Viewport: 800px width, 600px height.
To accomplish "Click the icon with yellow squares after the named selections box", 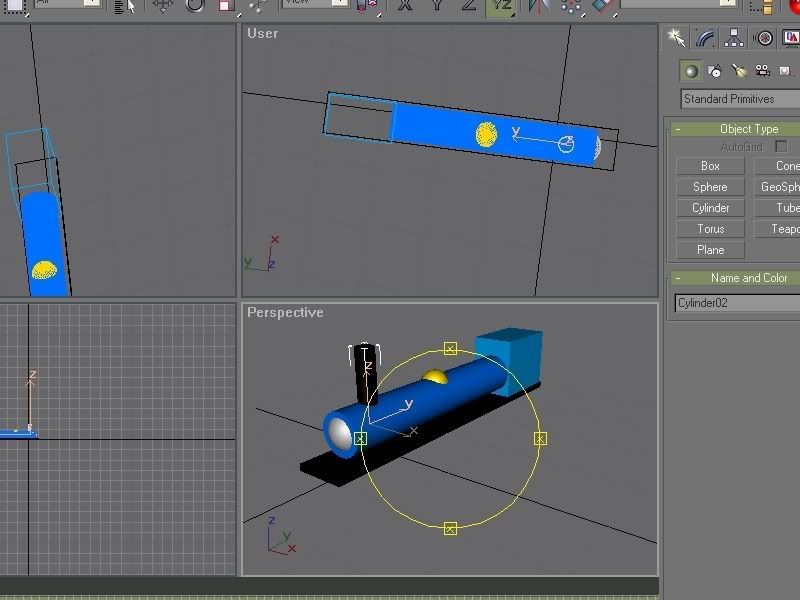I will click(763, 6).
